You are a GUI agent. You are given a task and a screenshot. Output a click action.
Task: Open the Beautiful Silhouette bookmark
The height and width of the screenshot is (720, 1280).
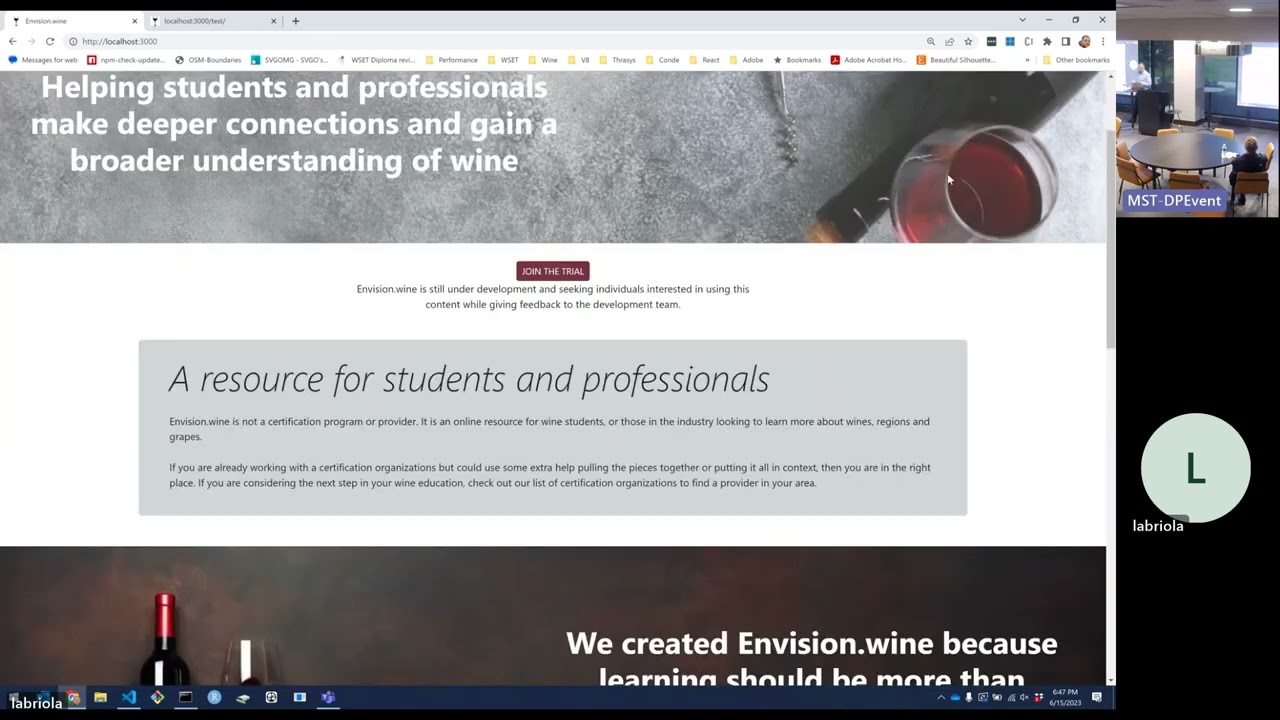(957, 60)
